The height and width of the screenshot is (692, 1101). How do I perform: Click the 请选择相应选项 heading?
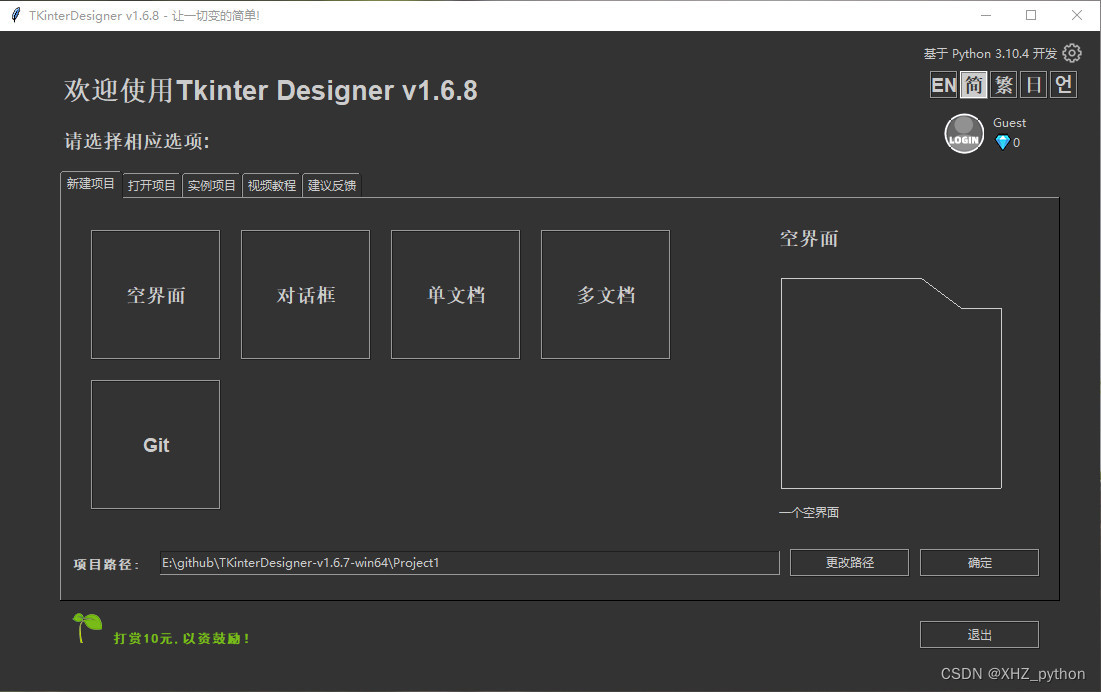pos(137,141)
